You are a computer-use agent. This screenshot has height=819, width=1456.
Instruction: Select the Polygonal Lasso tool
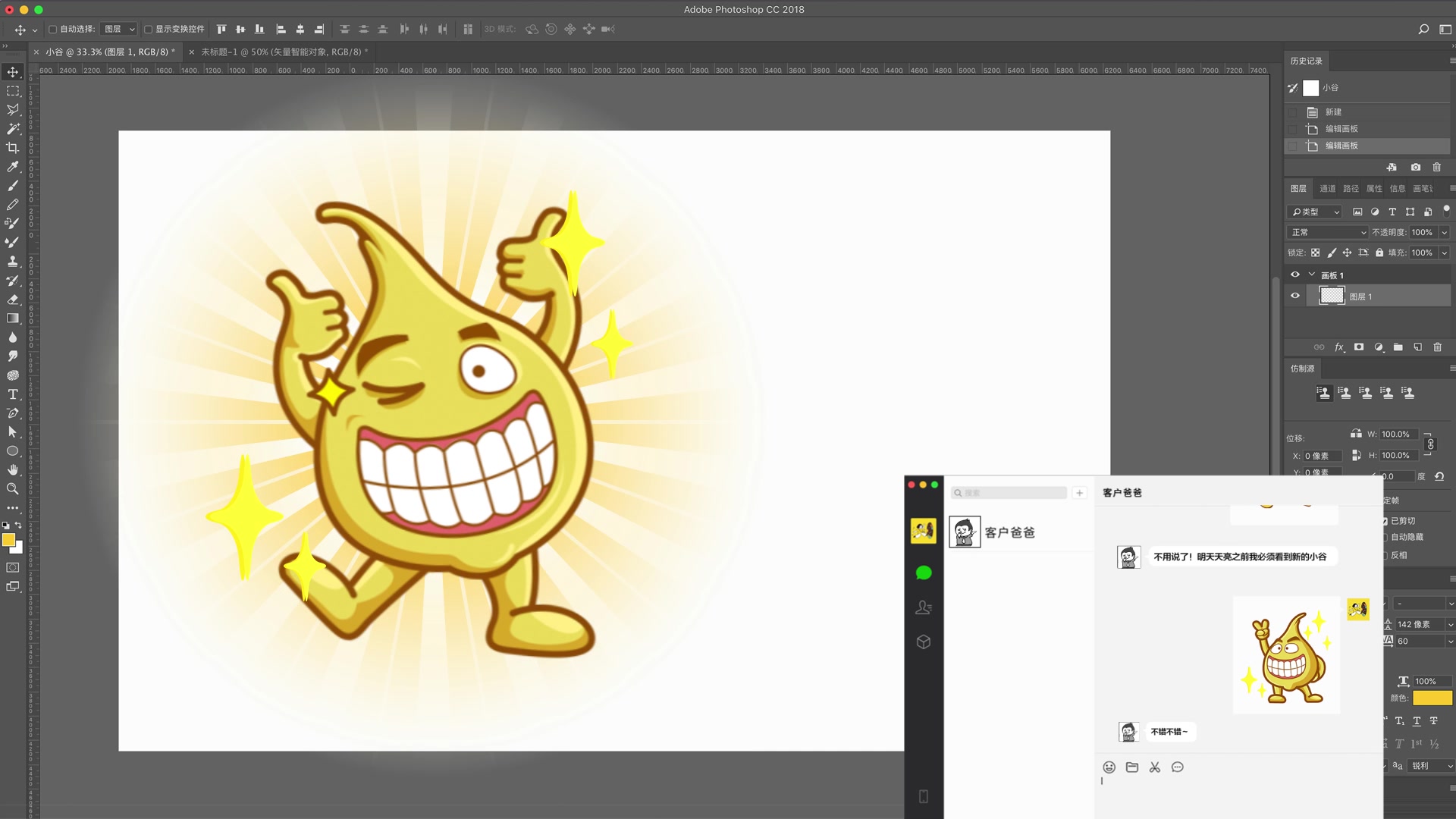[13, 110]
